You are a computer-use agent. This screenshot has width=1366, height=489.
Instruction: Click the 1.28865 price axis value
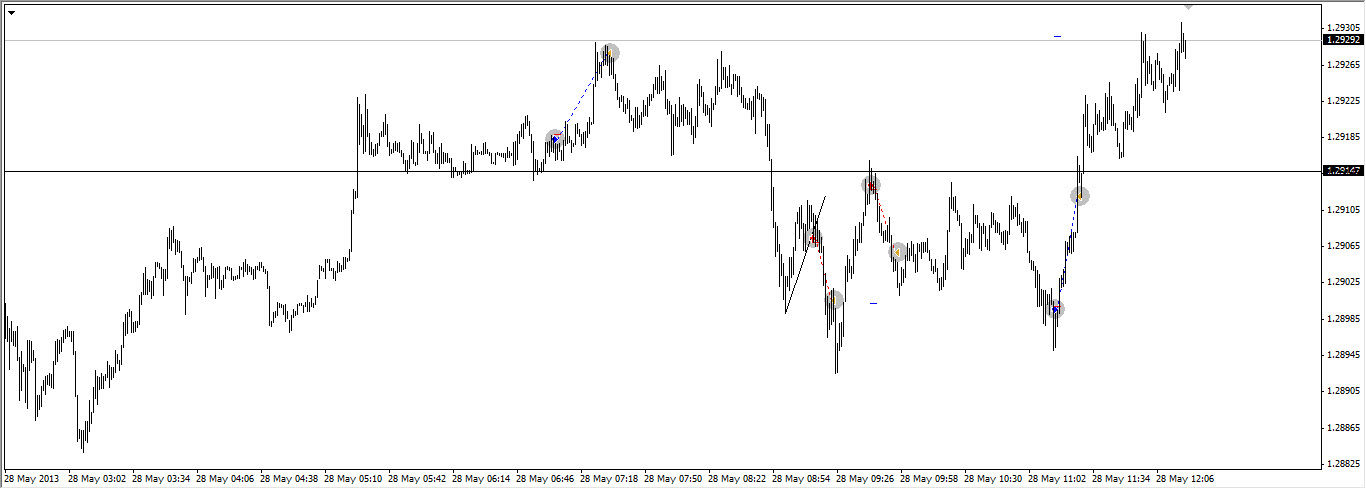click(x=1343, y=427)
